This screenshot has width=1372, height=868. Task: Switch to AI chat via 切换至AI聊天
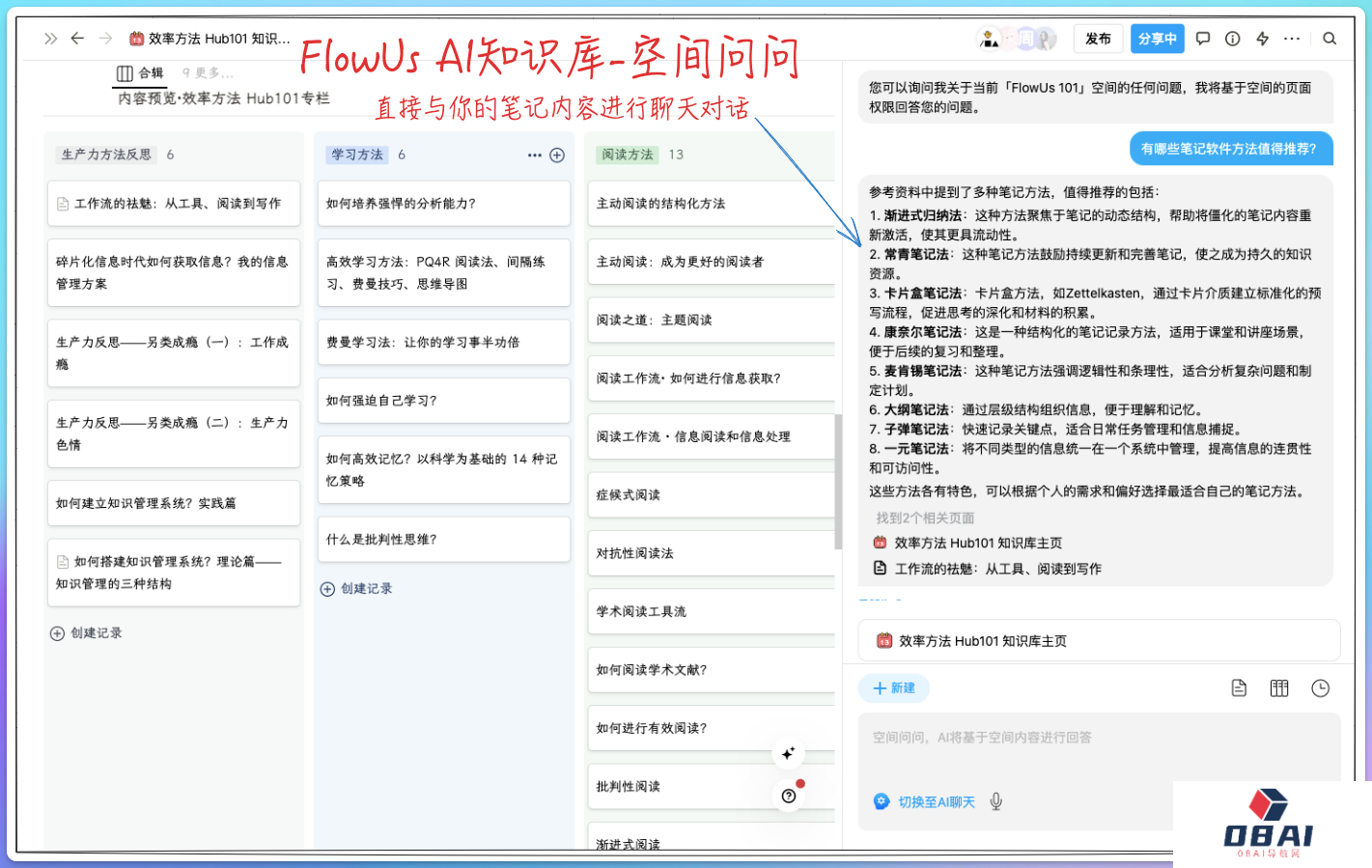click(924, 801)
